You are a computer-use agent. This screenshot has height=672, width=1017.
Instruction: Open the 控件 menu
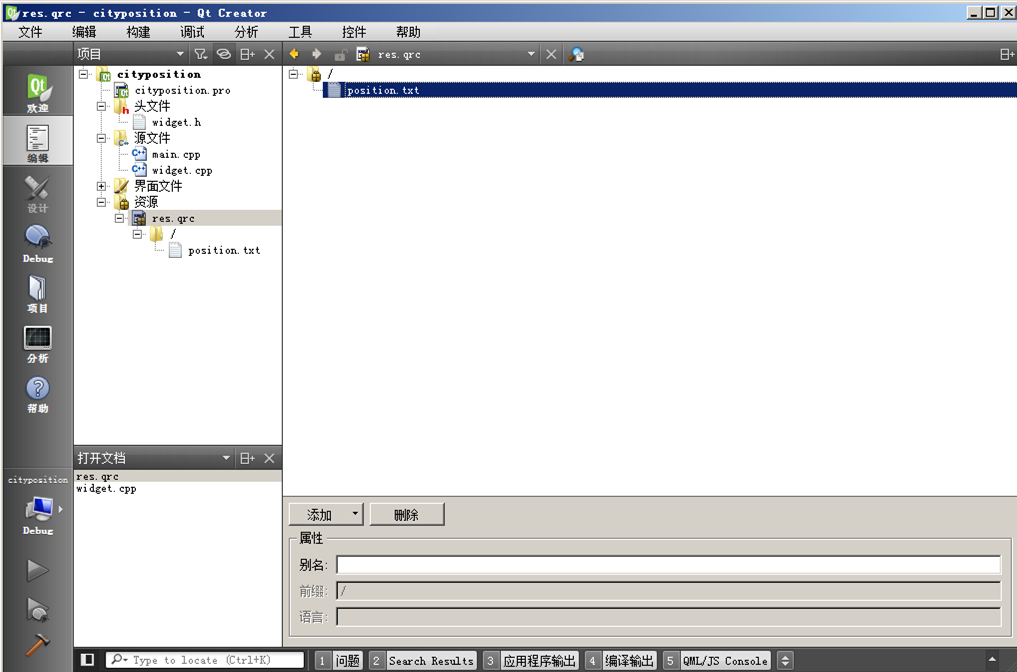tap(353, 32)
